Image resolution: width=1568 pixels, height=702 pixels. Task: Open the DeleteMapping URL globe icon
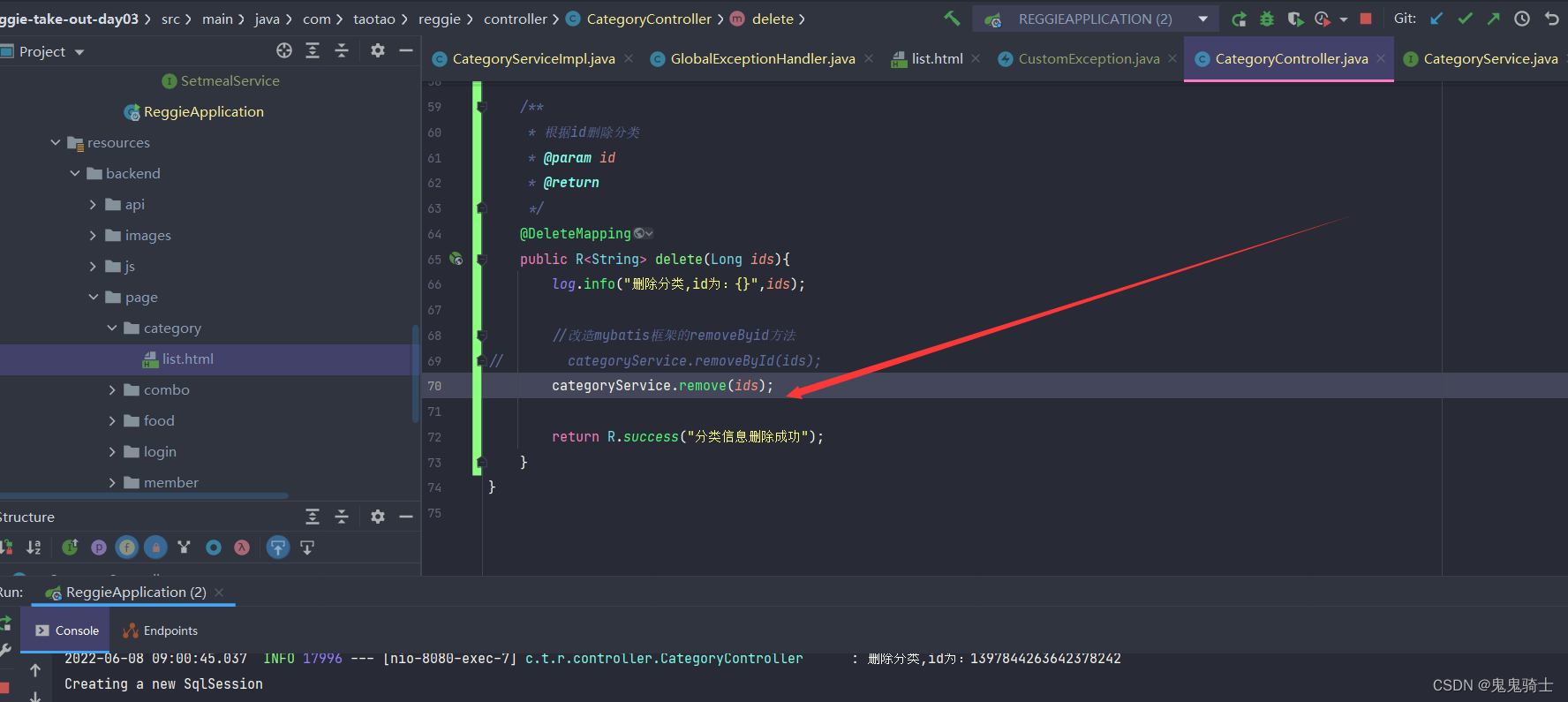click(640, 233)
